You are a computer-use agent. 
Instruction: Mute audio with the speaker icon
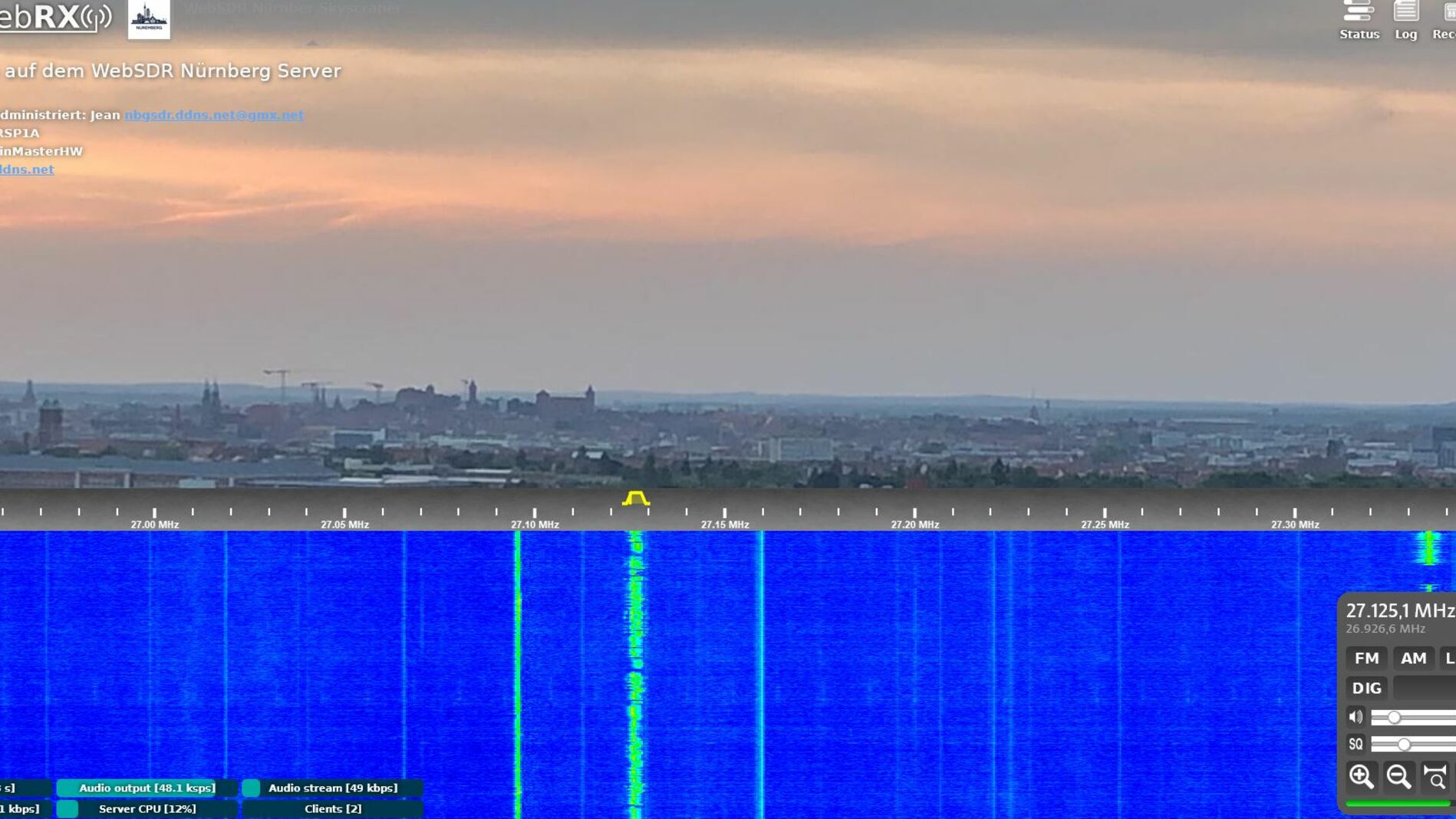coord(1356,717)
